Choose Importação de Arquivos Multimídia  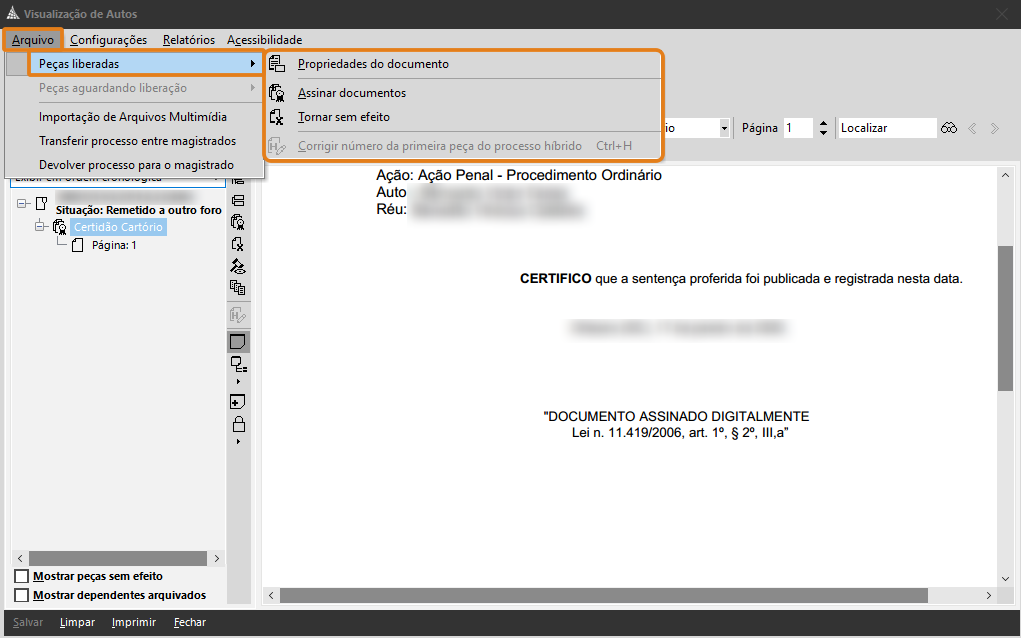click(134, 117)
